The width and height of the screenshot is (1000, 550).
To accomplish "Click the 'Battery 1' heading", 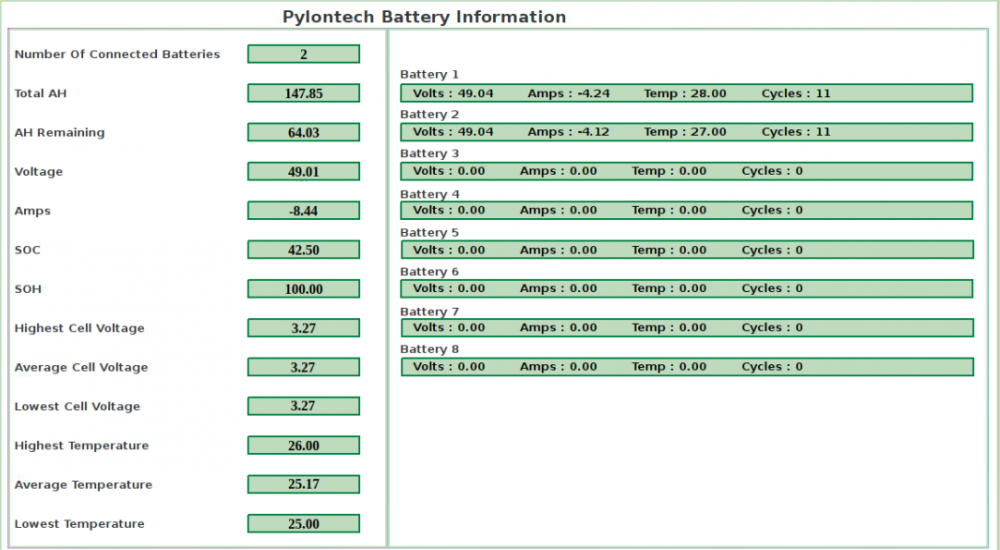I will pyautogui.click(x=429, y=75).
